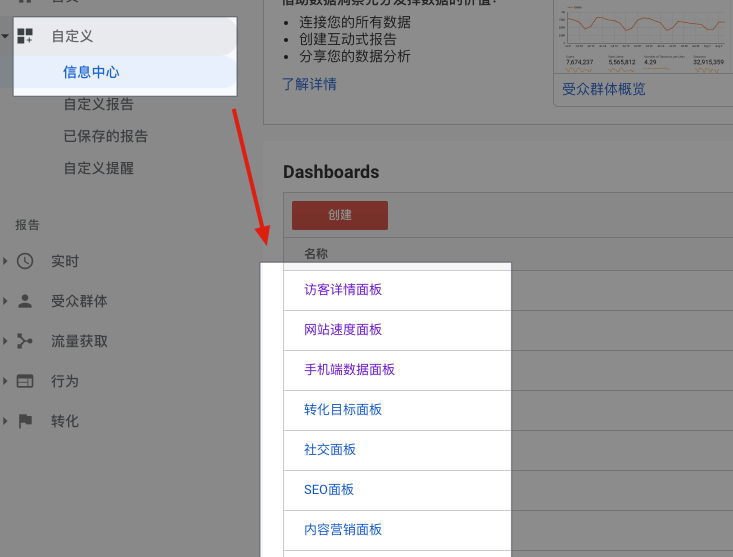Select 信息中心 in the sidebar
The width and height of the screenshot is (733, 557).
click(x=91, y=72)
